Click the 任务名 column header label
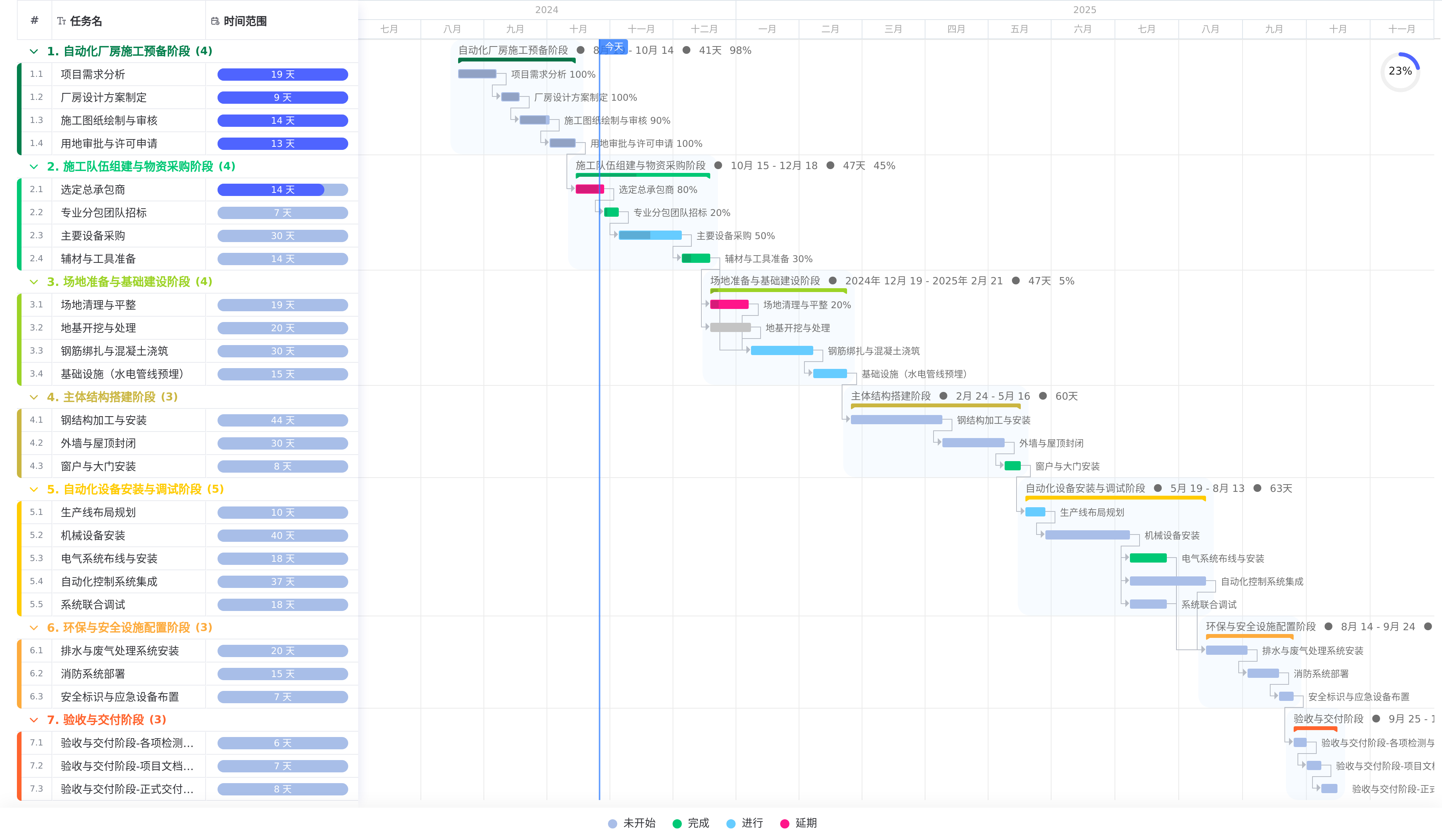The width and height of the screenshot is (1442, 840). click(x=86, y=21)
